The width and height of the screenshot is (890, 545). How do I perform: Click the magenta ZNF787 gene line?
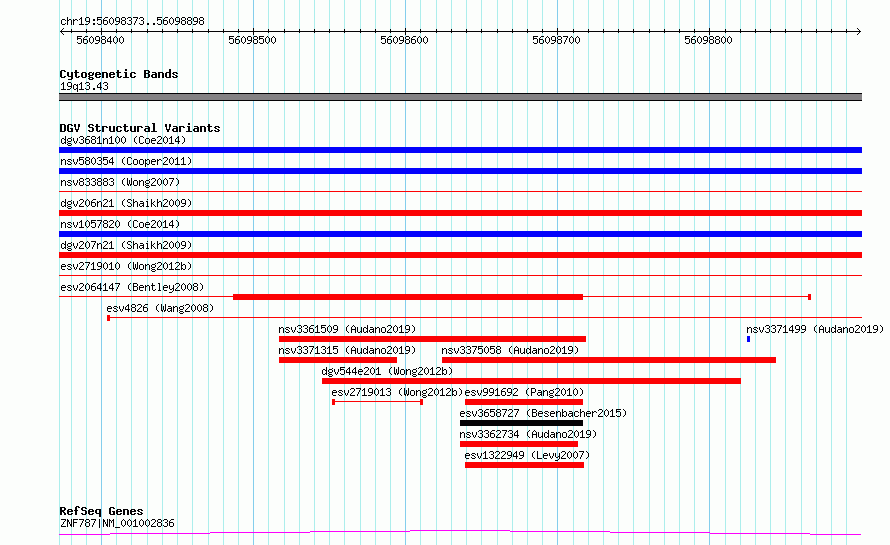pyautogui.click(x=460, y=533)
